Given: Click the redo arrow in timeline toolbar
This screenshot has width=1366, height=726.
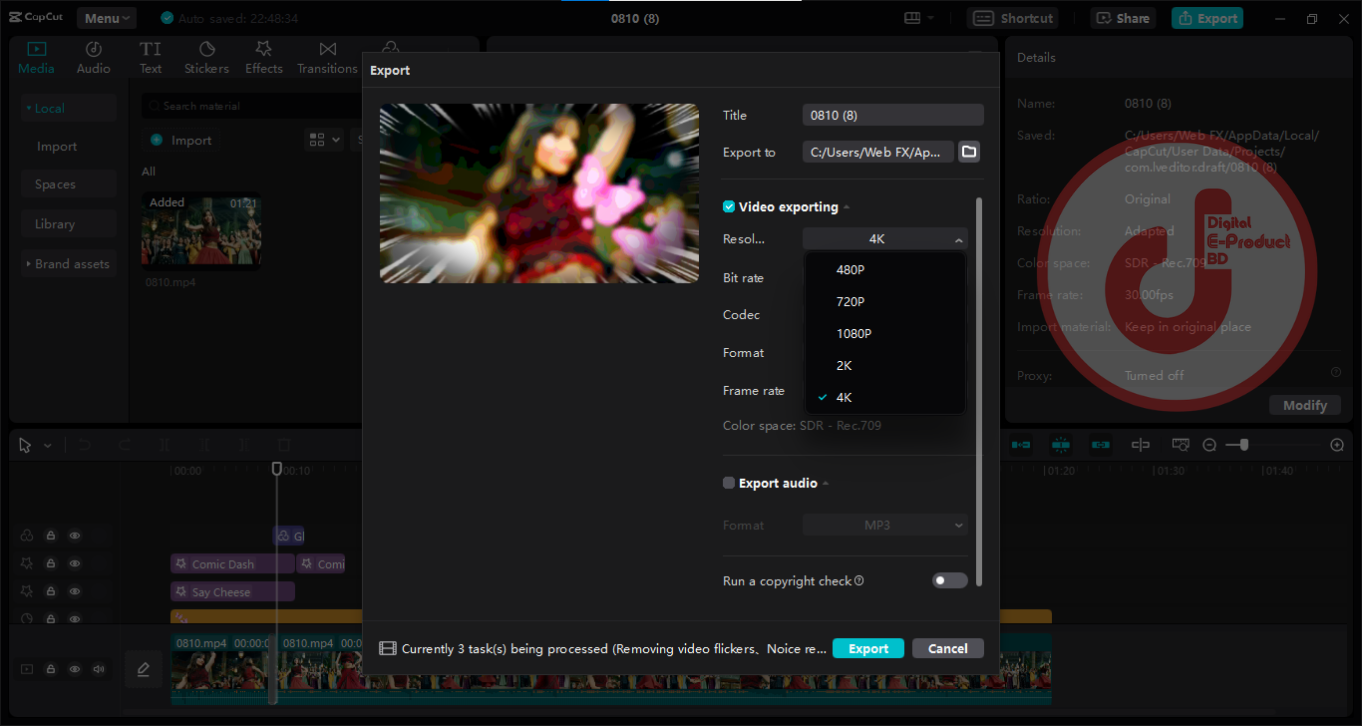Looking at the screenshot, I should click(125, 445).
